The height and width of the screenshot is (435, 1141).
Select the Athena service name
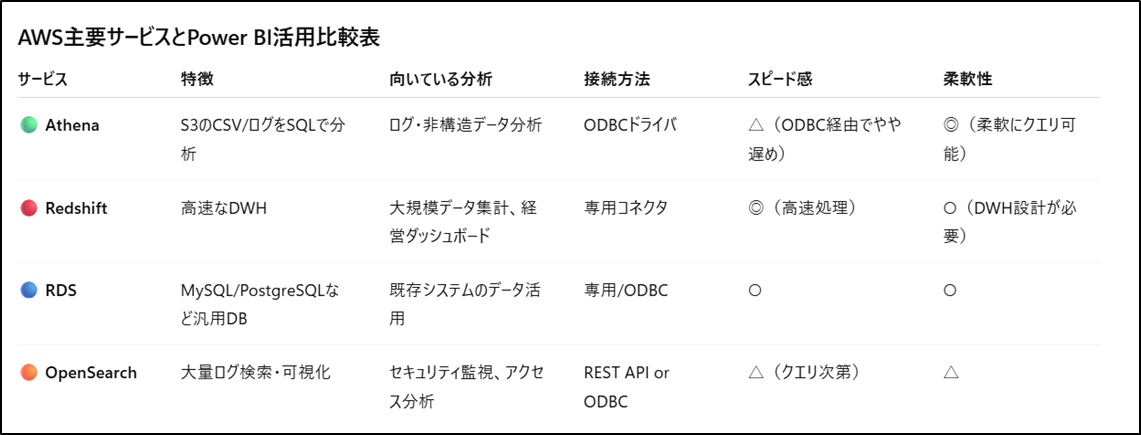pyautogui.click(x=72, y=125)
